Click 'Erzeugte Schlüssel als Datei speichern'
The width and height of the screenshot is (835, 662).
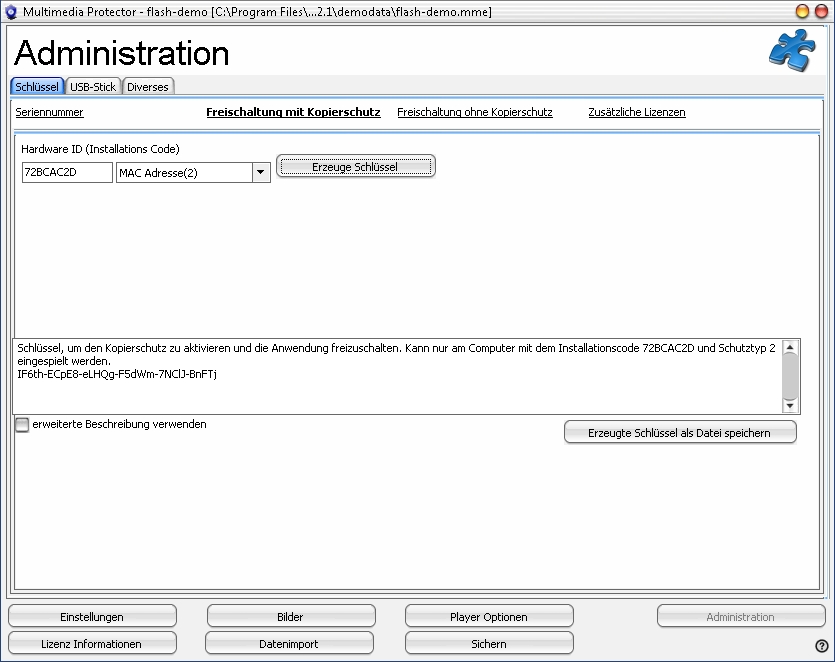[x=680, y=432]
